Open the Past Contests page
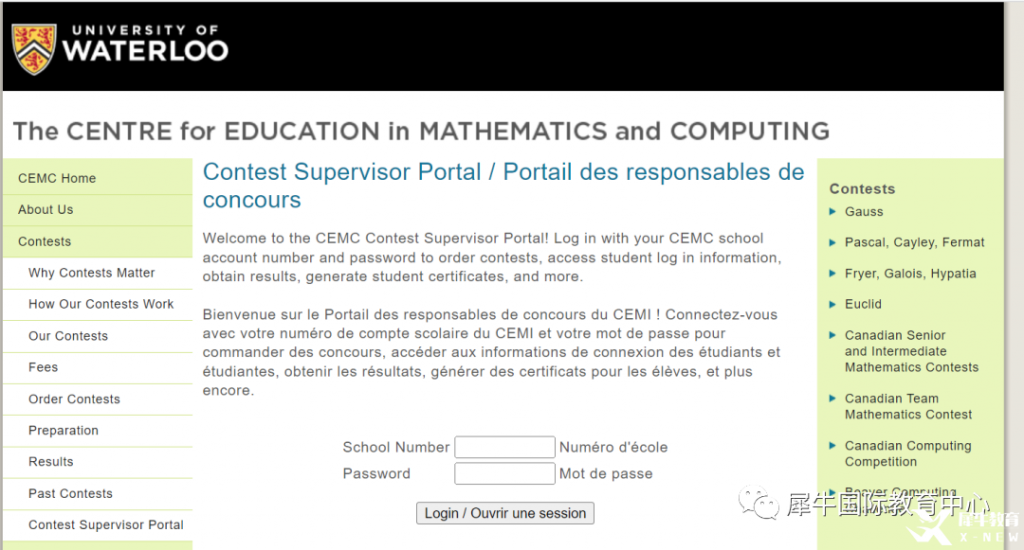 pyautogui.click(x=70, y=493)
